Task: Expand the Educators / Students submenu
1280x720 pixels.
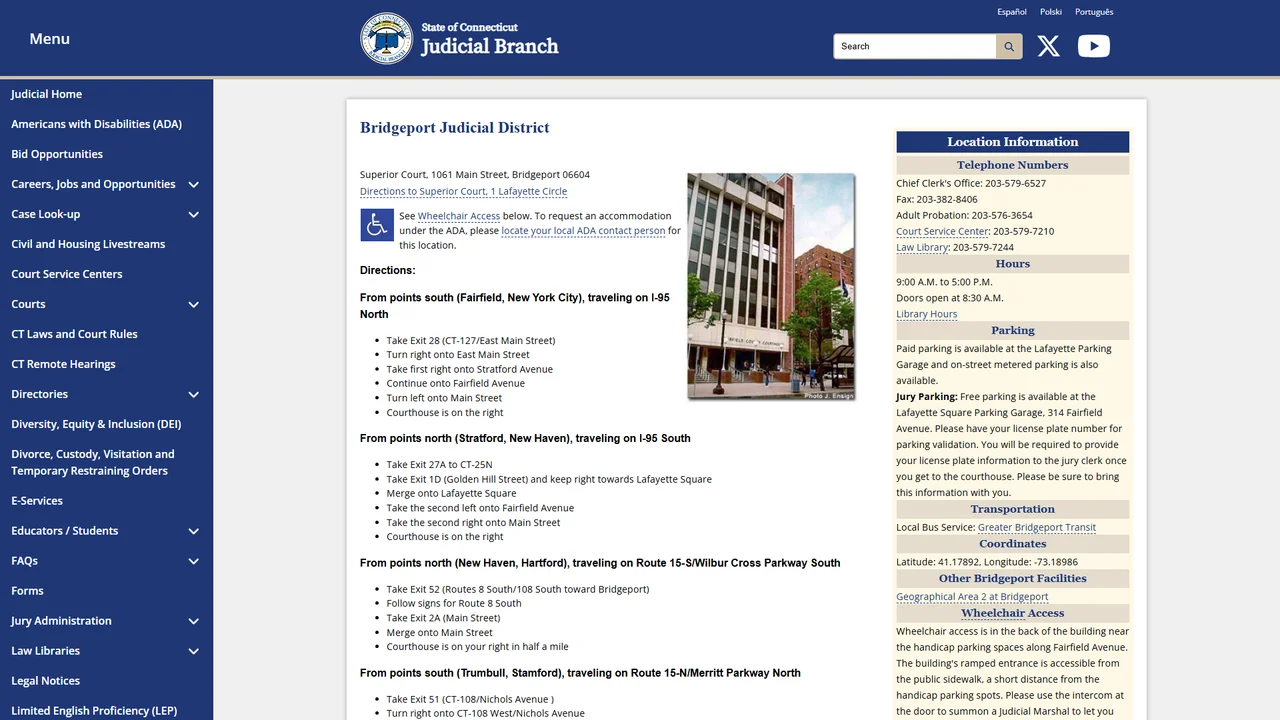Action: click(193, 531)
